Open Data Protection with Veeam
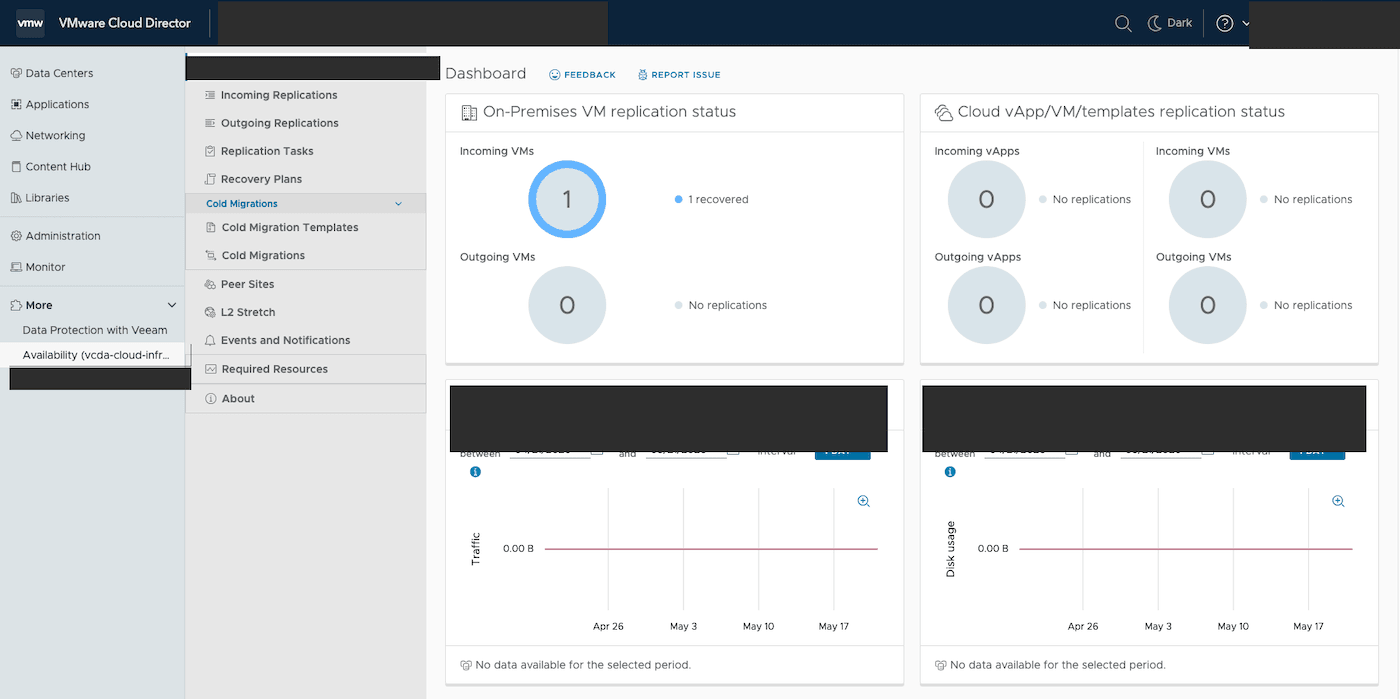Screen dimensions: 1400x699 95,330
